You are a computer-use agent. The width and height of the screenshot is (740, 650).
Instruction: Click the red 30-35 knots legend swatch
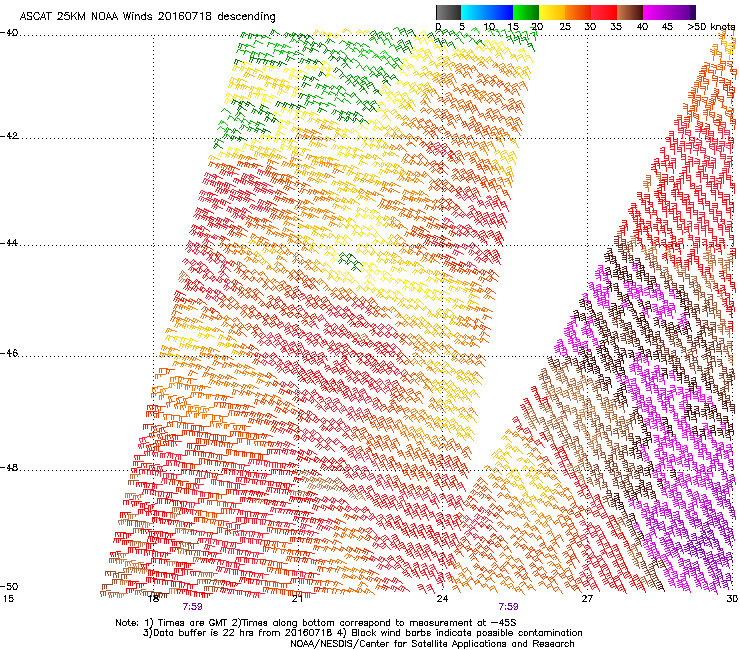pos(604,12)
